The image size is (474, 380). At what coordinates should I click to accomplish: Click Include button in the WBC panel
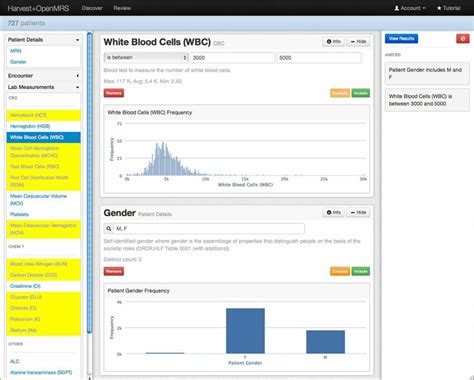coord(360,93)
